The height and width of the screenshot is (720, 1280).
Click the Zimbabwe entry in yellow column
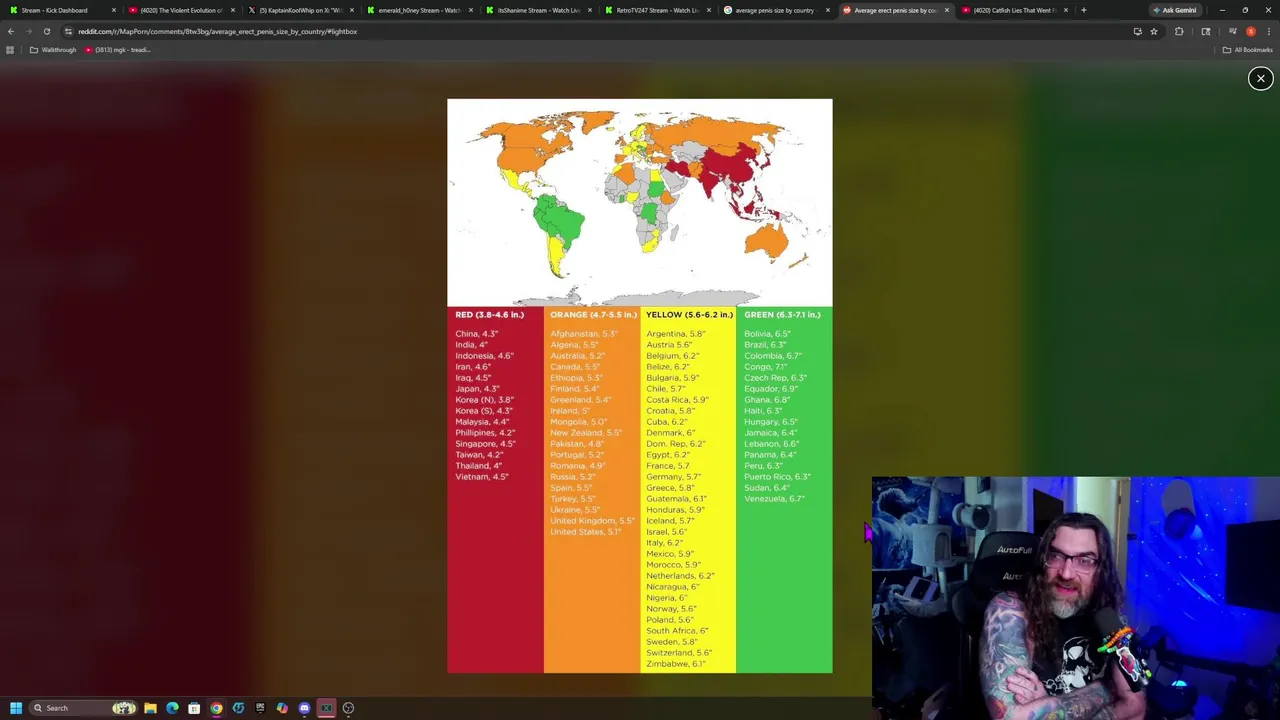coord(676,664)
